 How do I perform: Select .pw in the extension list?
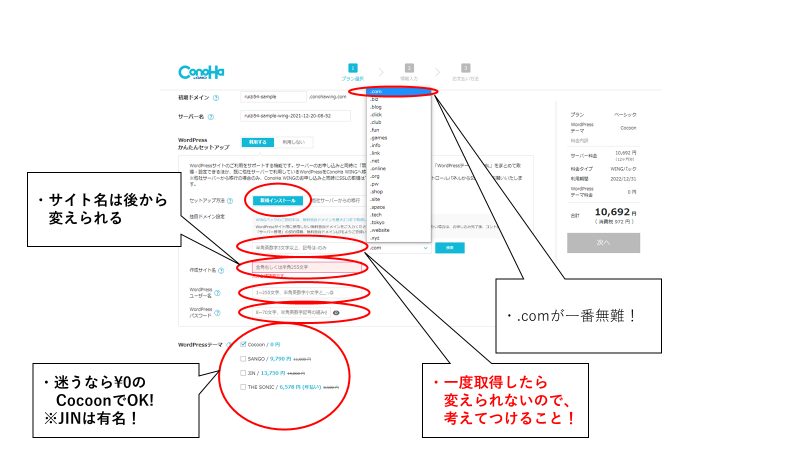398,184
